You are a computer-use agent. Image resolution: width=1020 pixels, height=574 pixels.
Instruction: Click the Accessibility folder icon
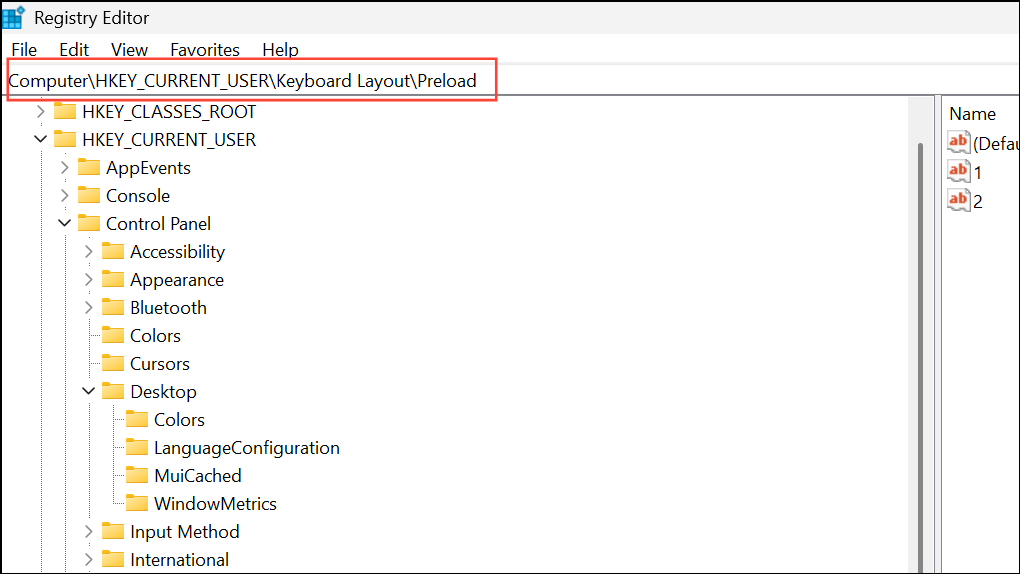113,251
